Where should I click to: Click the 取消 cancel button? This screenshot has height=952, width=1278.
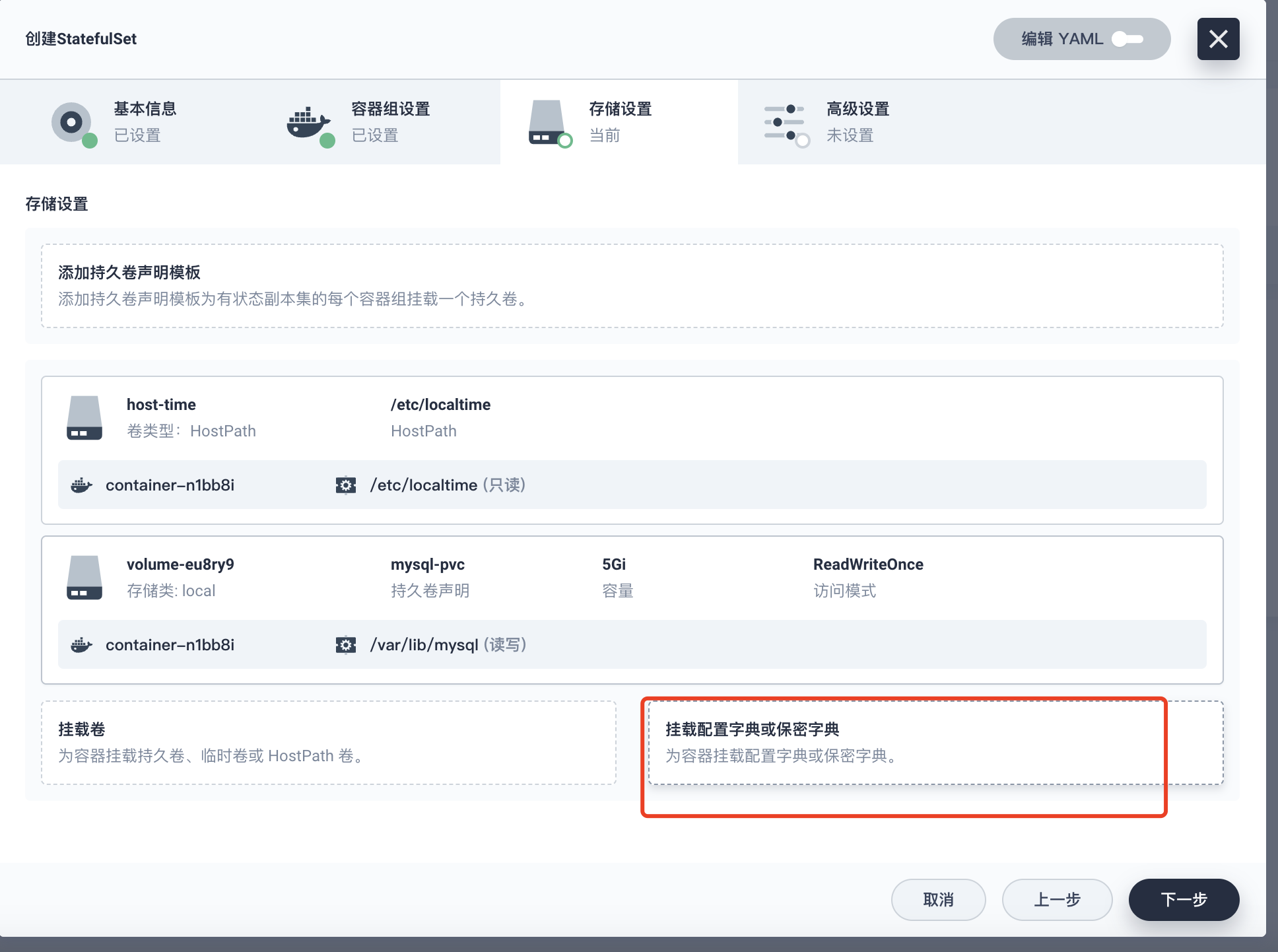(x=938, y=900)
